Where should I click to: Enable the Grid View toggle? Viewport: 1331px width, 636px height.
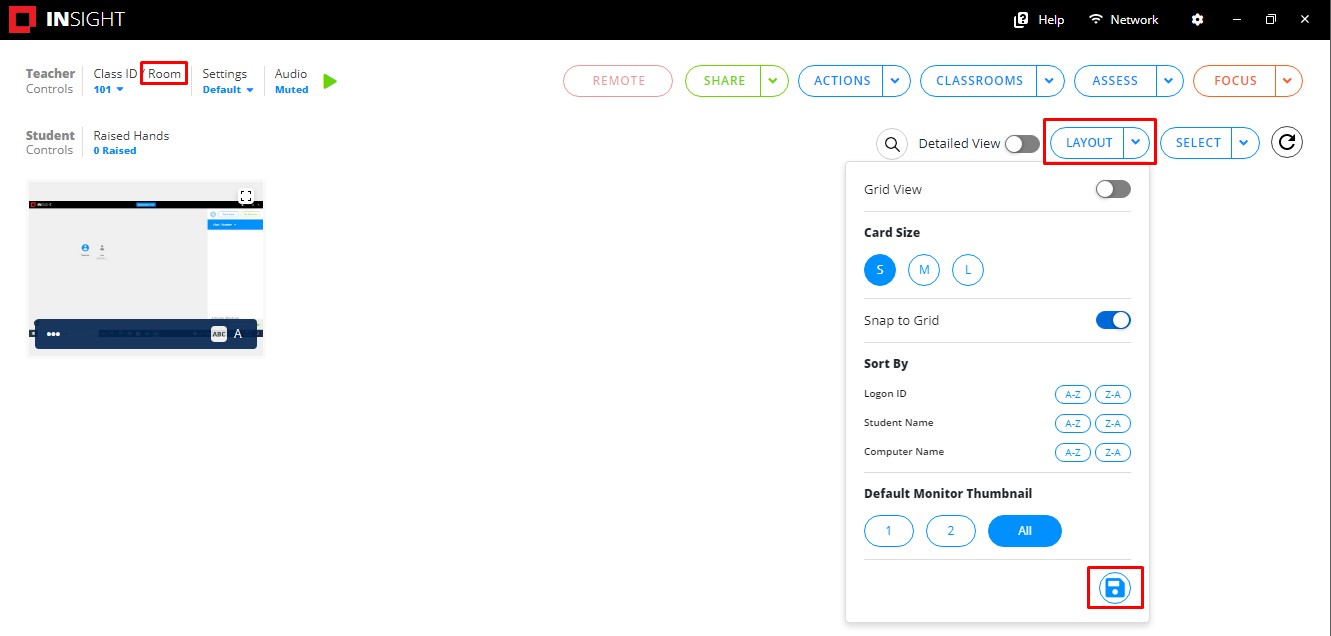tap(1112, 189)
